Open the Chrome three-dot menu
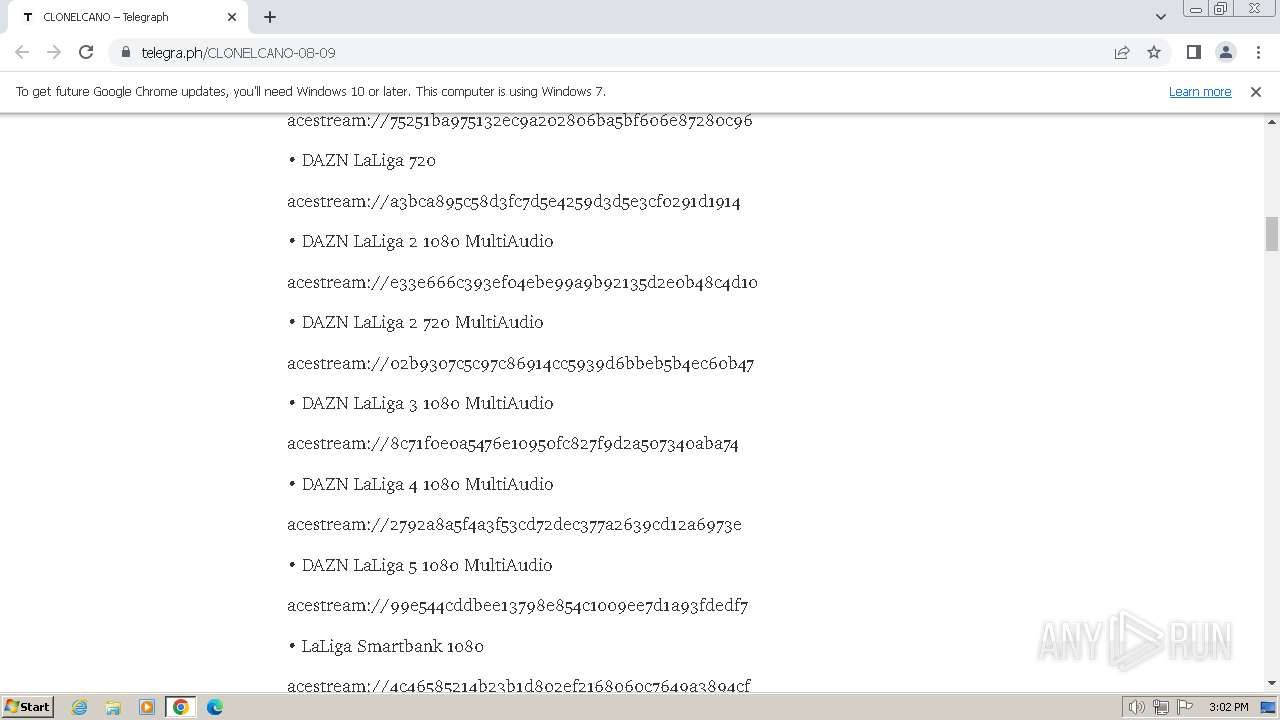This screenshot has height=720, width=1280. [1258, 52]
